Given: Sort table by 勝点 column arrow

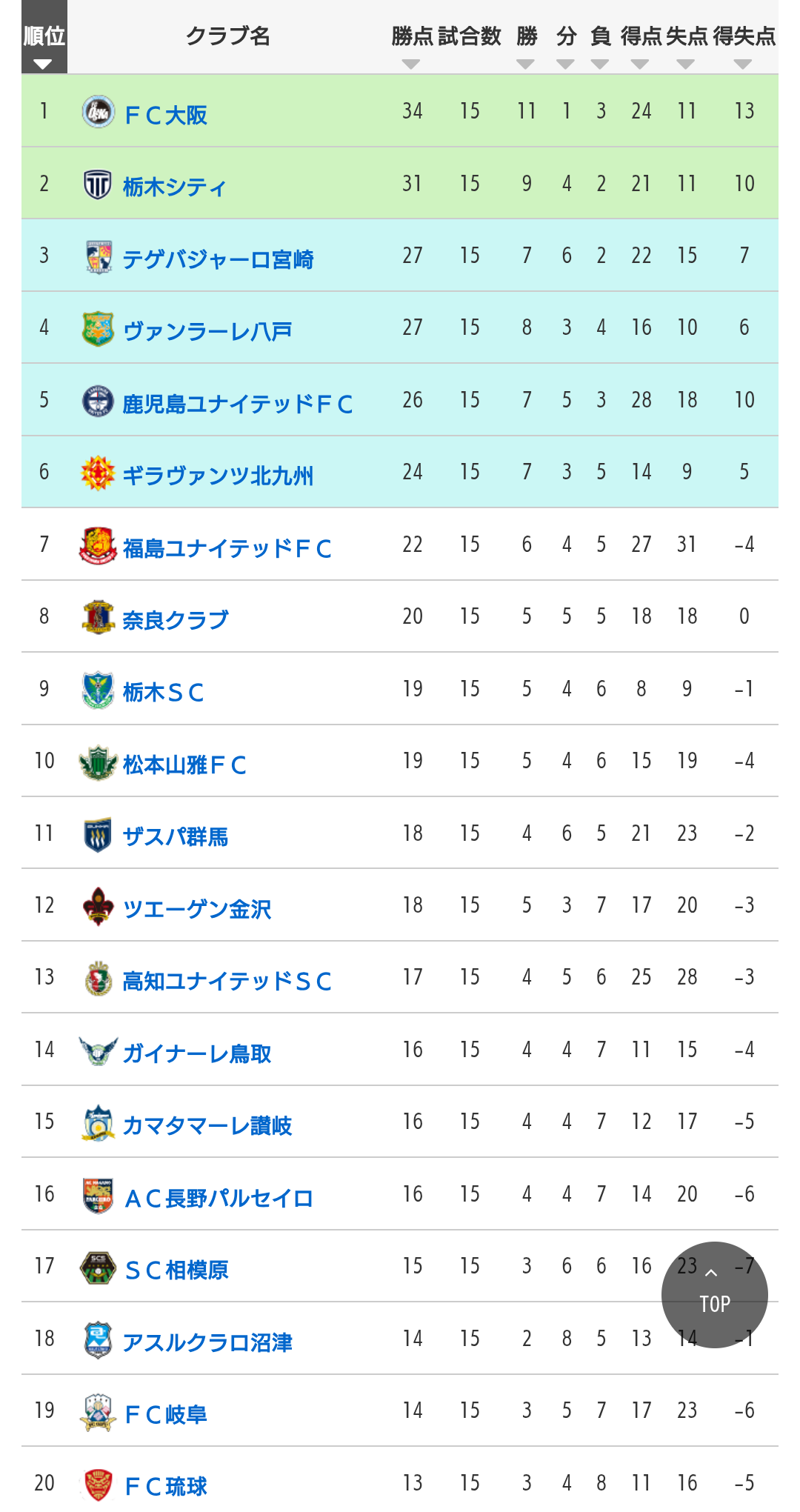Looking at the screenshot, I should pos(411,64).
